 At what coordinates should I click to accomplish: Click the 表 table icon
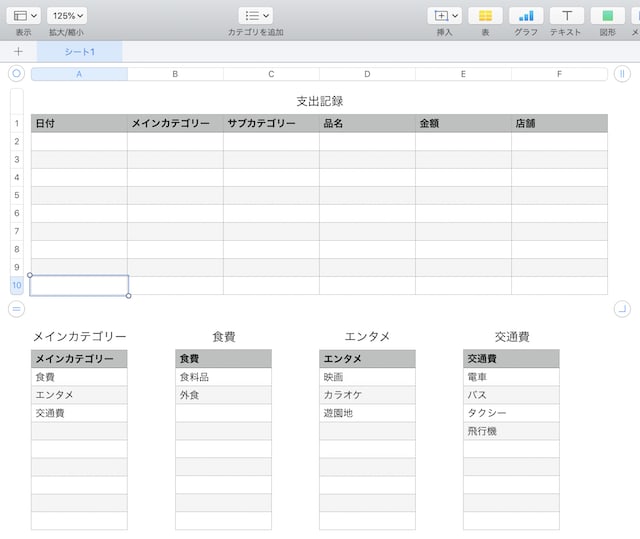[485, 16]
